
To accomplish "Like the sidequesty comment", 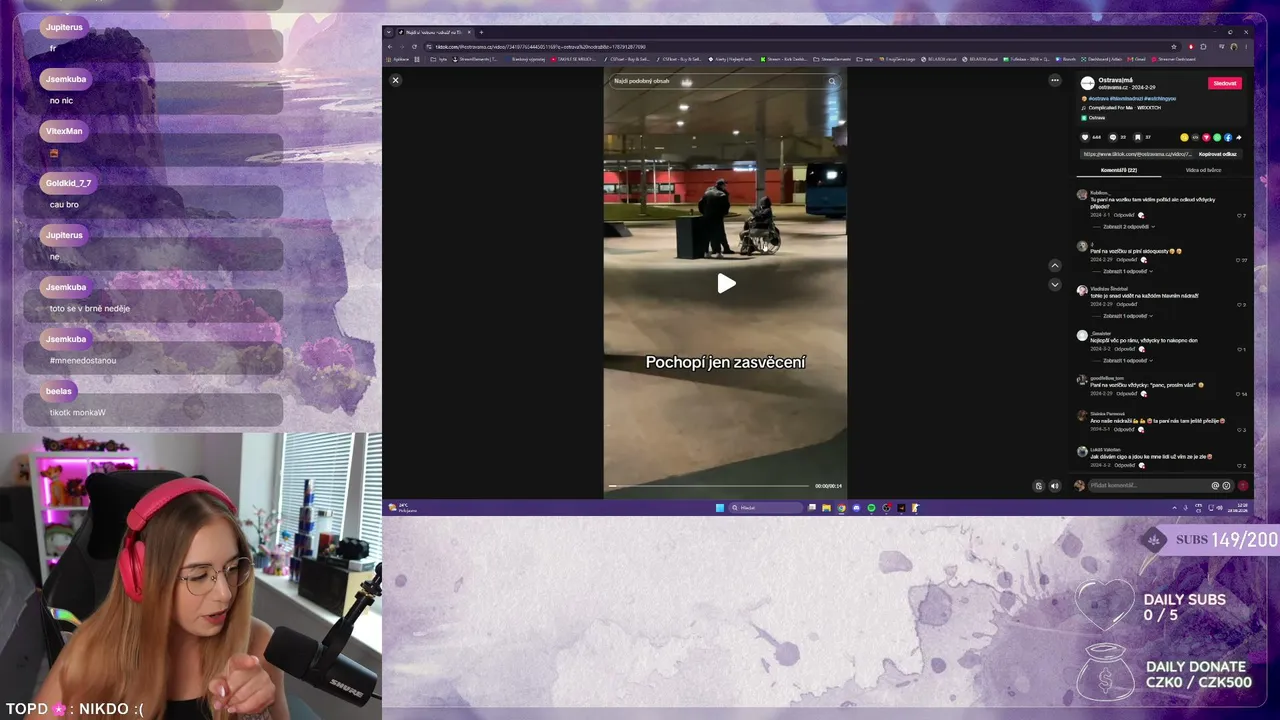I will click(x=1239, y=260).
